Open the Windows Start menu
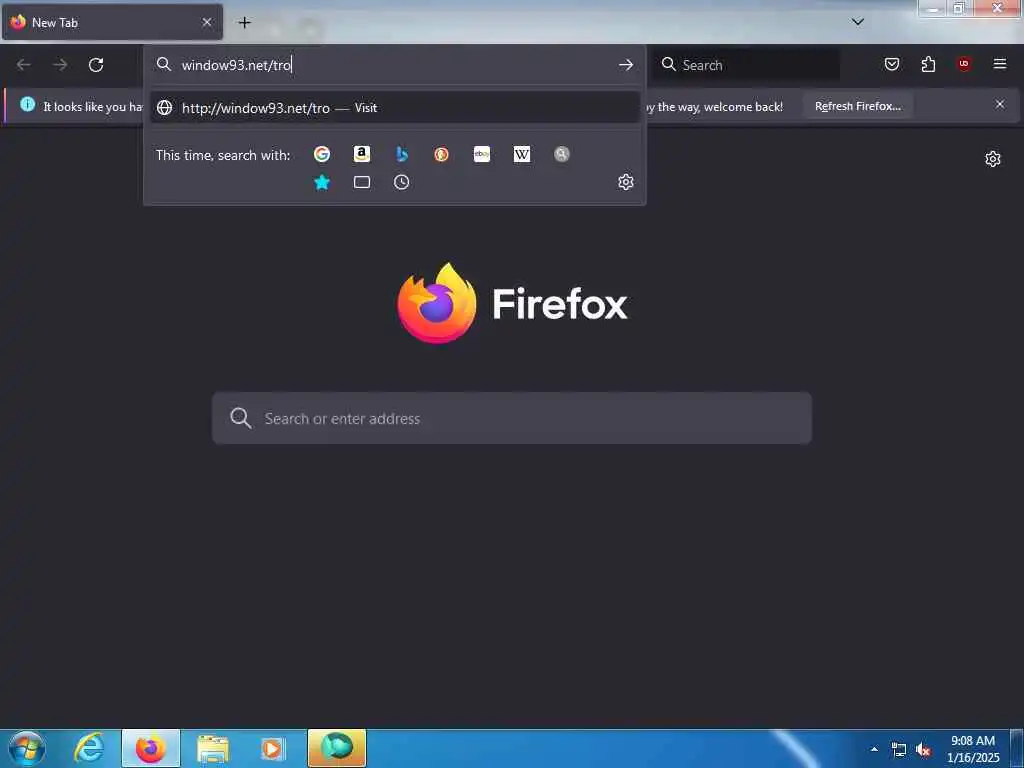Image resolution: width=1024 pixels, height=768 pixels. [x=27, y=748]
